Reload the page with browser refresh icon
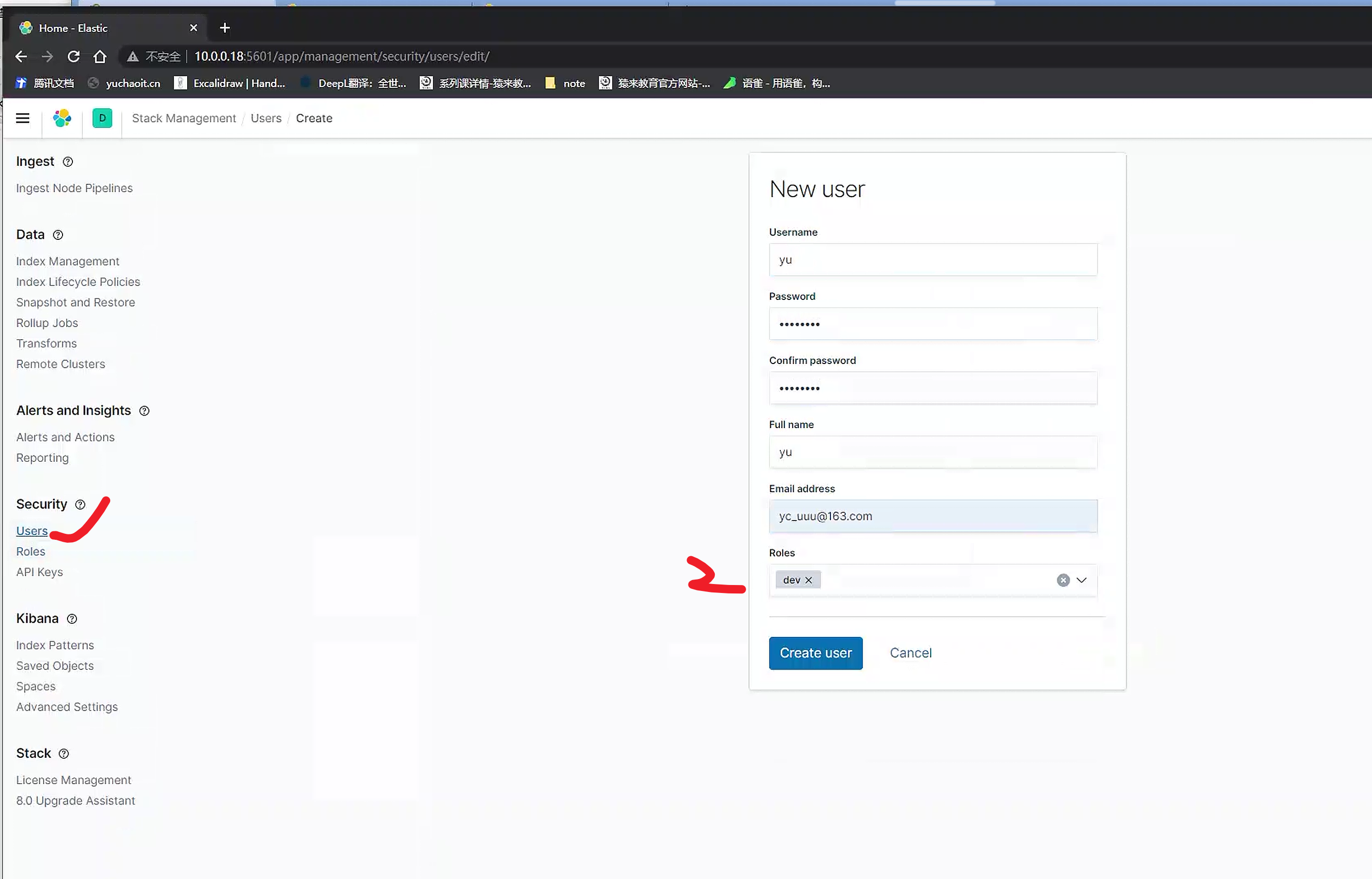Viewport: 1372px width, 879px height. coord(73,57)
